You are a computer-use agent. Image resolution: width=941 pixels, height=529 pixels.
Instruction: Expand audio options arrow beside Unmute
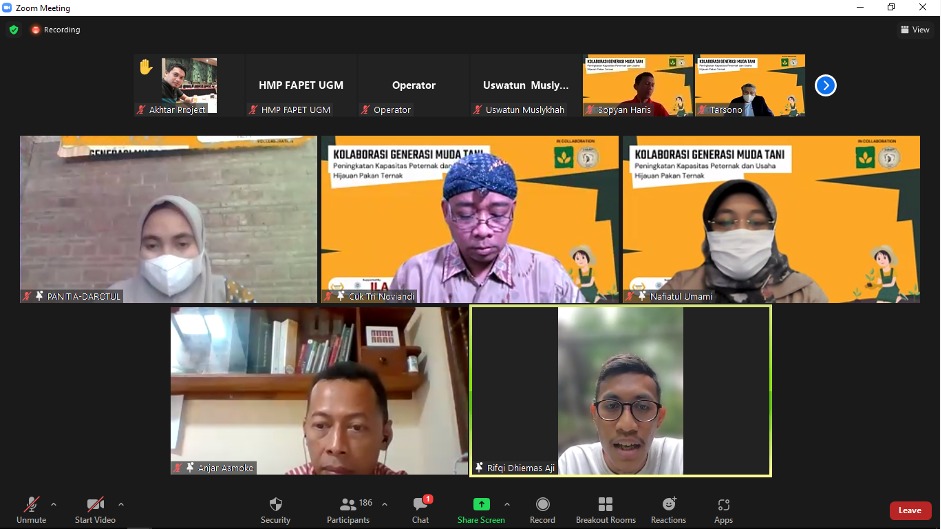(x=53, y=504)
